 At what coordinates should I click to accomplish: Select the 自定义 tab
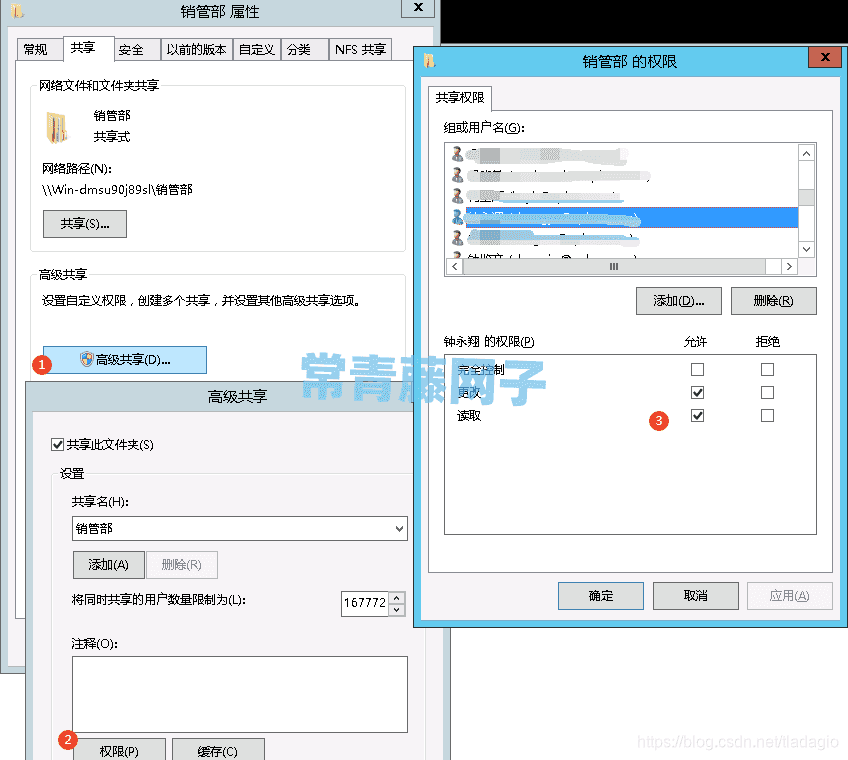coord(257,50)
